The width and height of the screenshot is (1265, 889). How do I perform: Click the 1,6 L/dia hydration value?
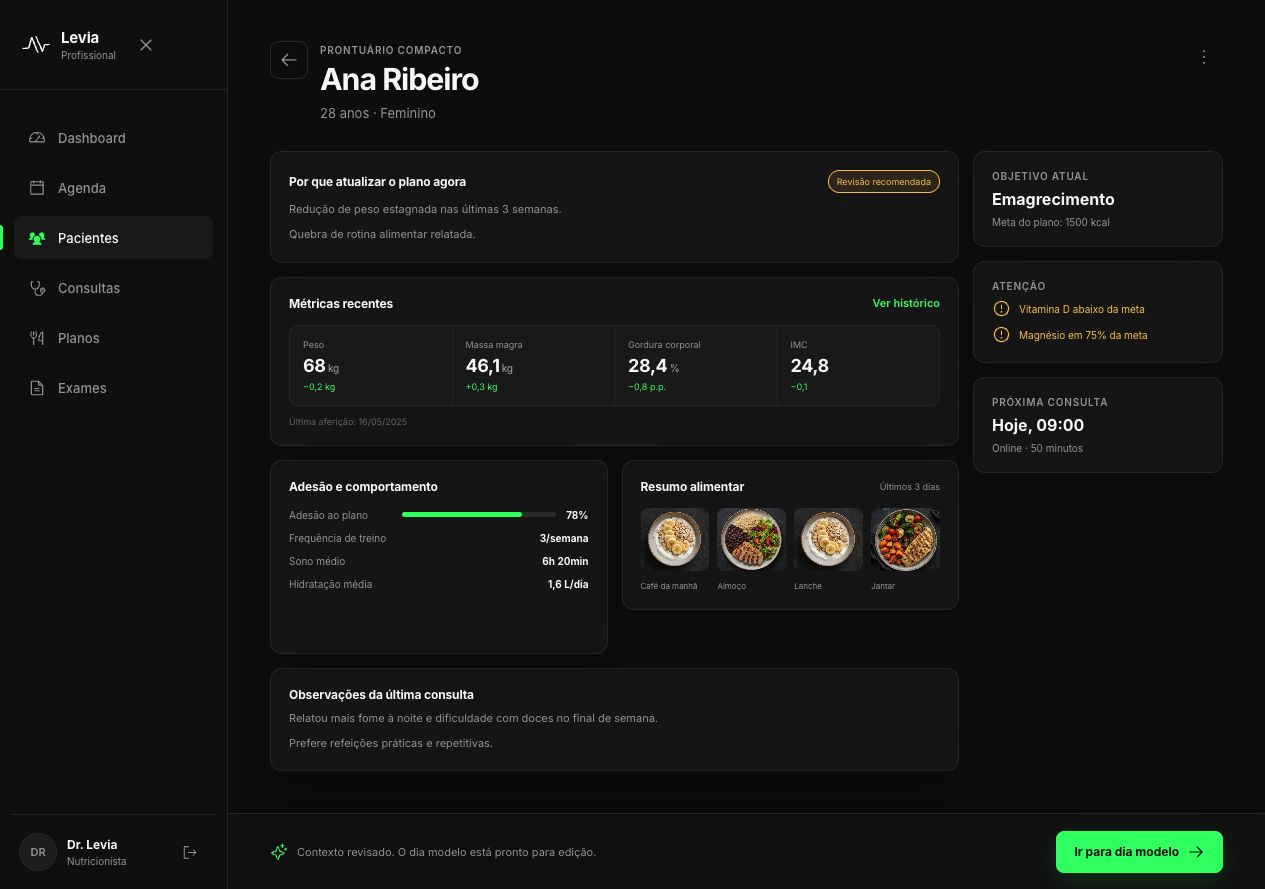(568, 584)
